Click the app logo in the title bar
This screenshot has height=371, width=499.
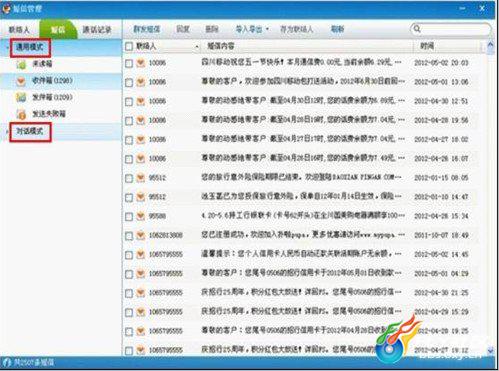coord(6,9)
